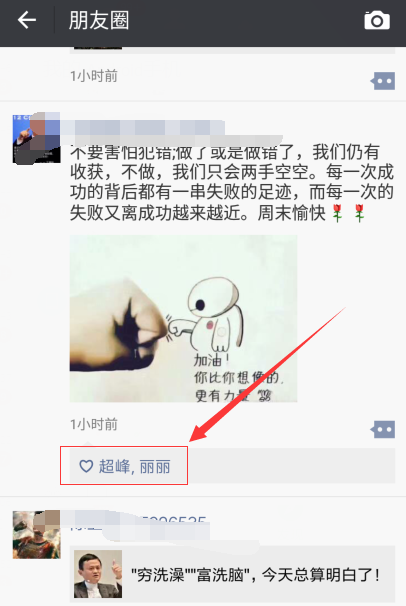Viewport: 406px width, 606px height.
Task: Tap the back arrow in header
Action: click(27, 20)
